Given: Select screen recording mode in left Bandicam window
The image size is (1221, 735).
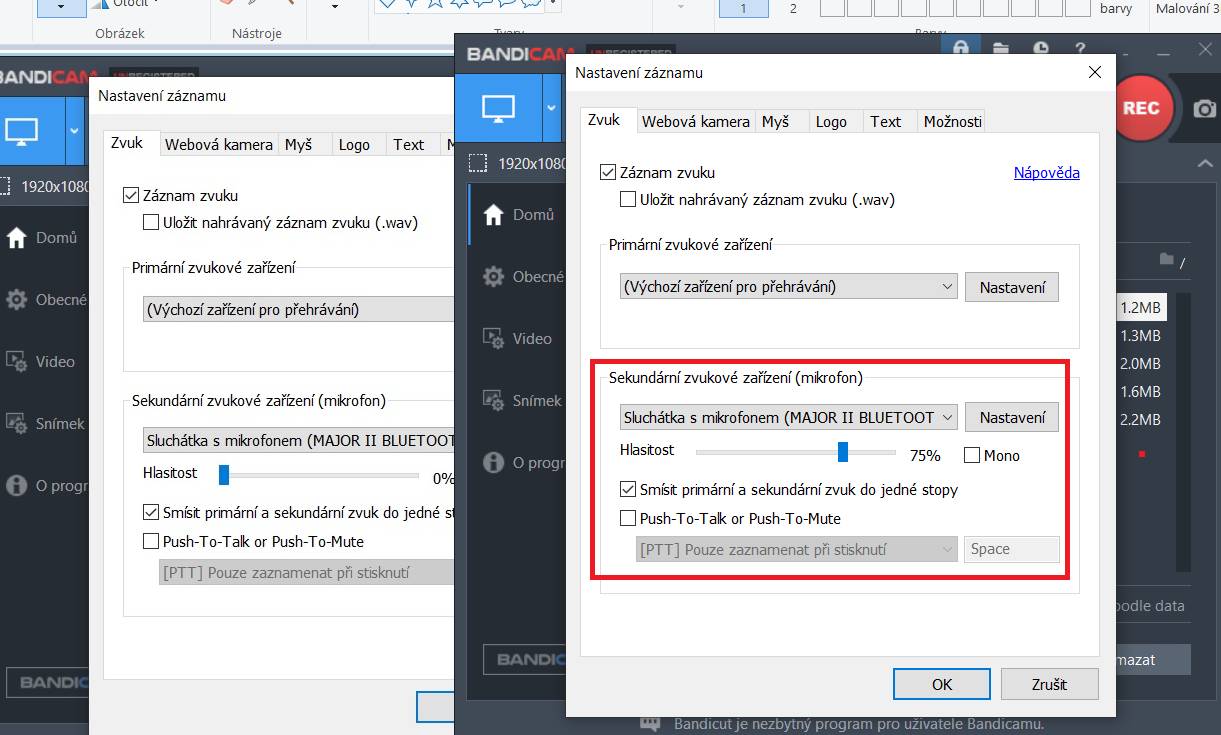Looking at the screenshot, I should (22, 130).
